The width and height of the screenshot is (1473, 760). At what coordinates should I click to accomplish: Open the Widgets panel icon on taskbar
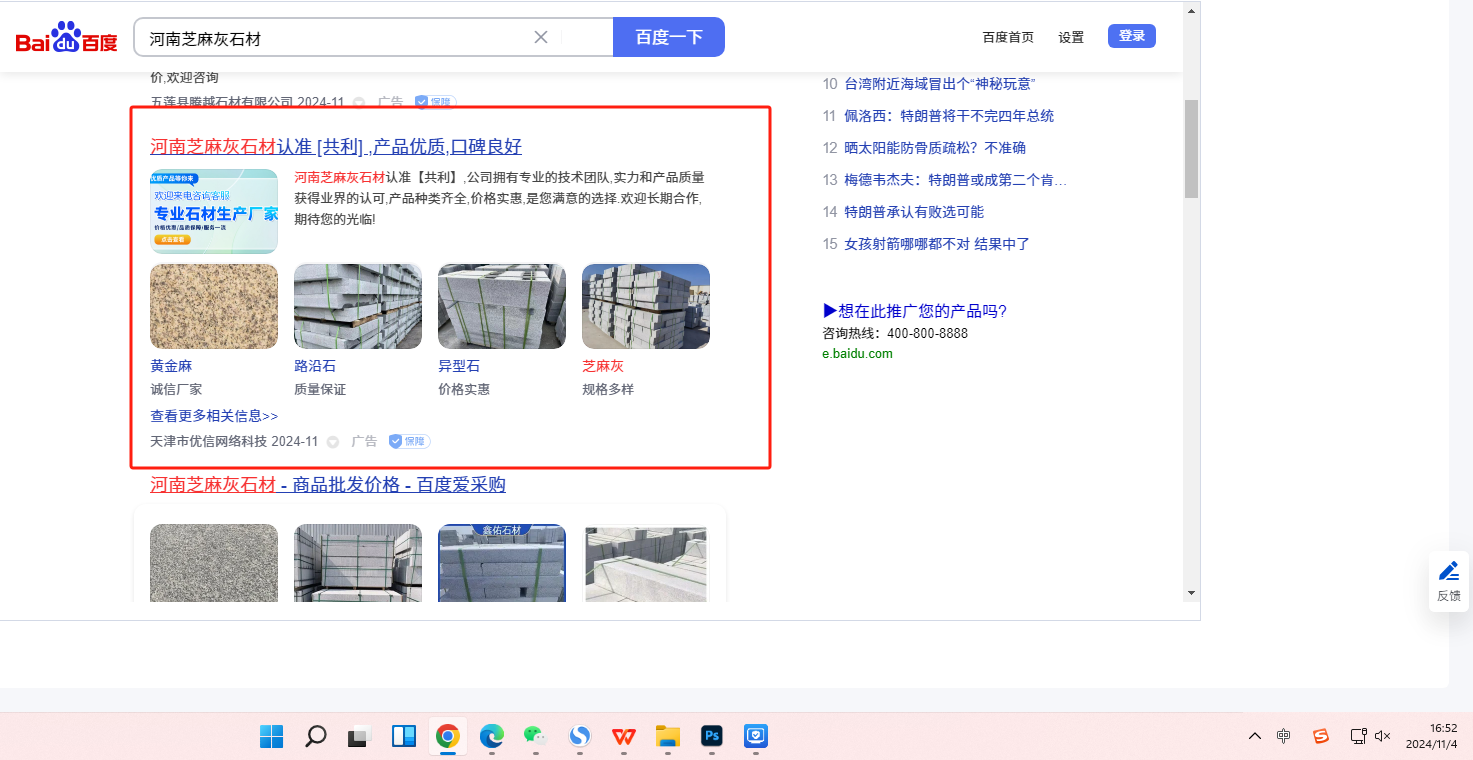[x=403, y=737]
